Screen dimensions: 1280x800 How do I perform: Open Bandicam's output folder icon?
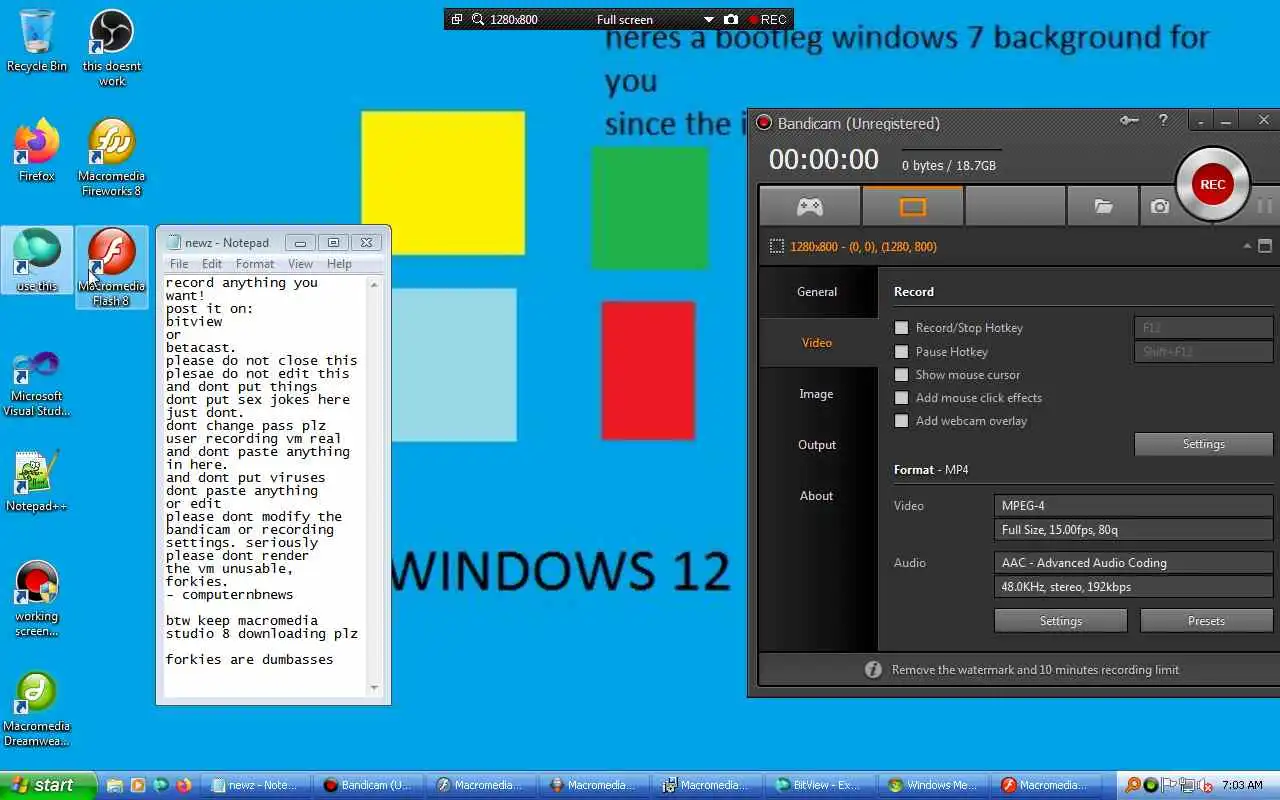(x=1104, y=207)
